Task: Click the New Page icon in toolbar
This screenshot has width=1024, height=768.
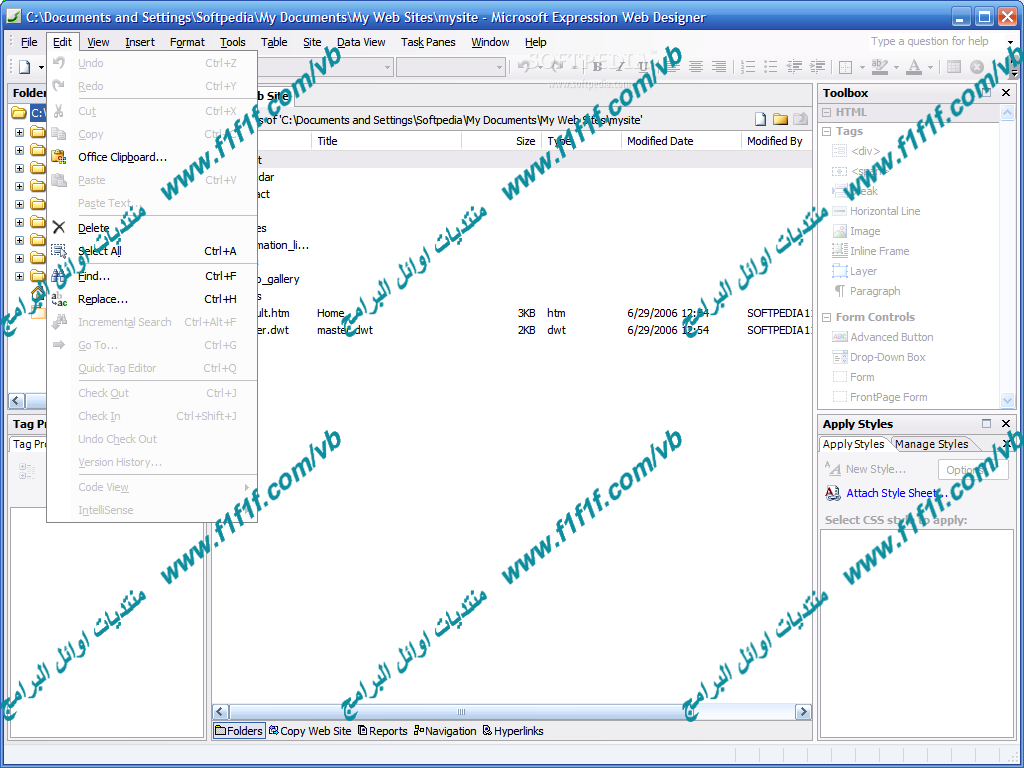Action: [x=24, y=67]
